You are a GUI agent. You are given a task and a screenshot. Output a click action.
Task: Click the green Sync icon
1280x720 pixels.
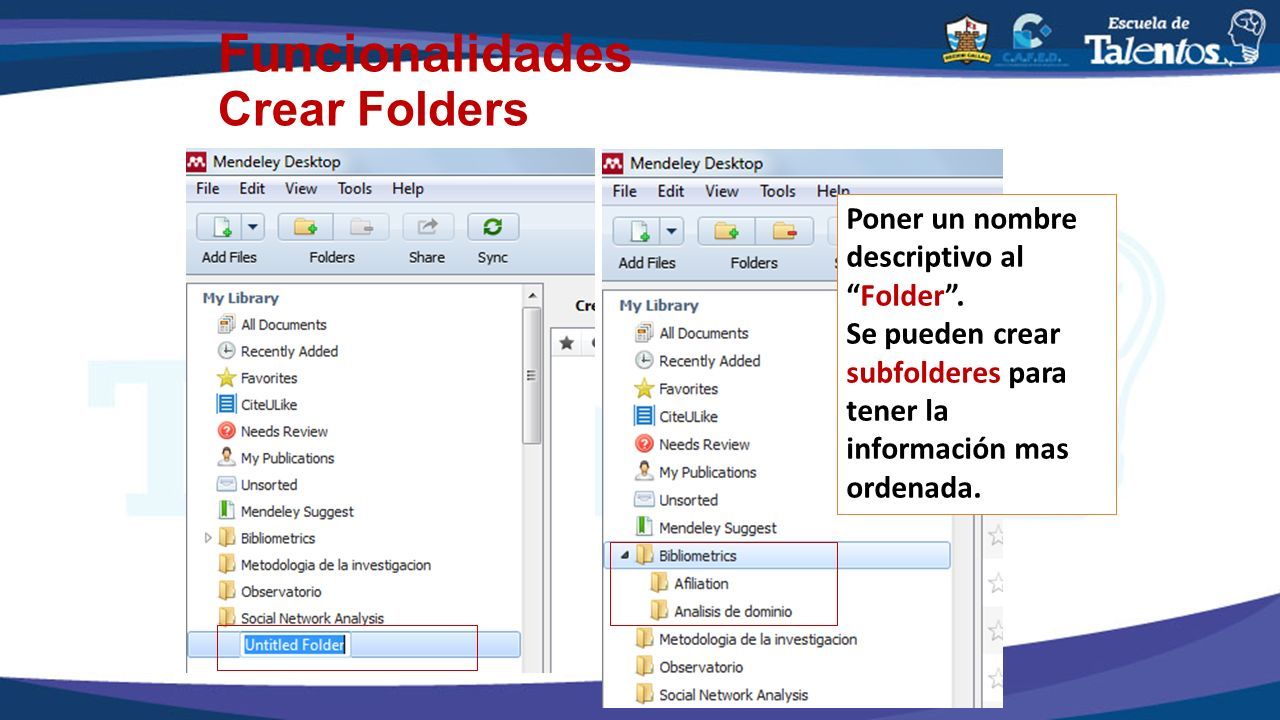(492, 227)
